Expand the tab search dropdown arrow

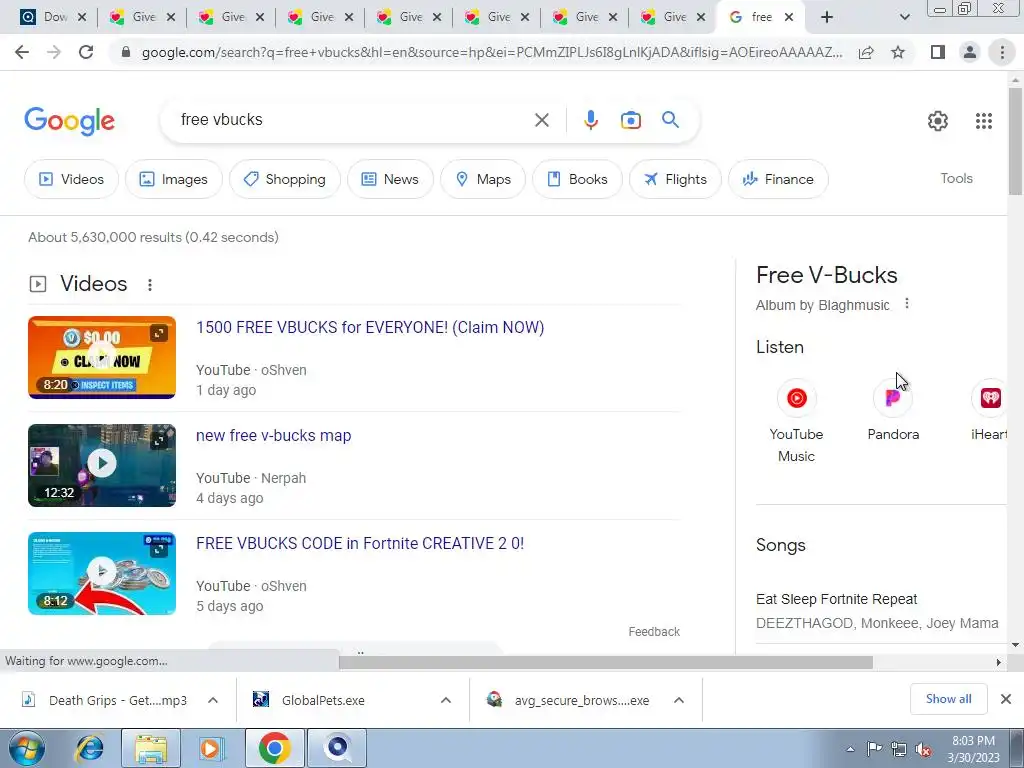(904, 18)
